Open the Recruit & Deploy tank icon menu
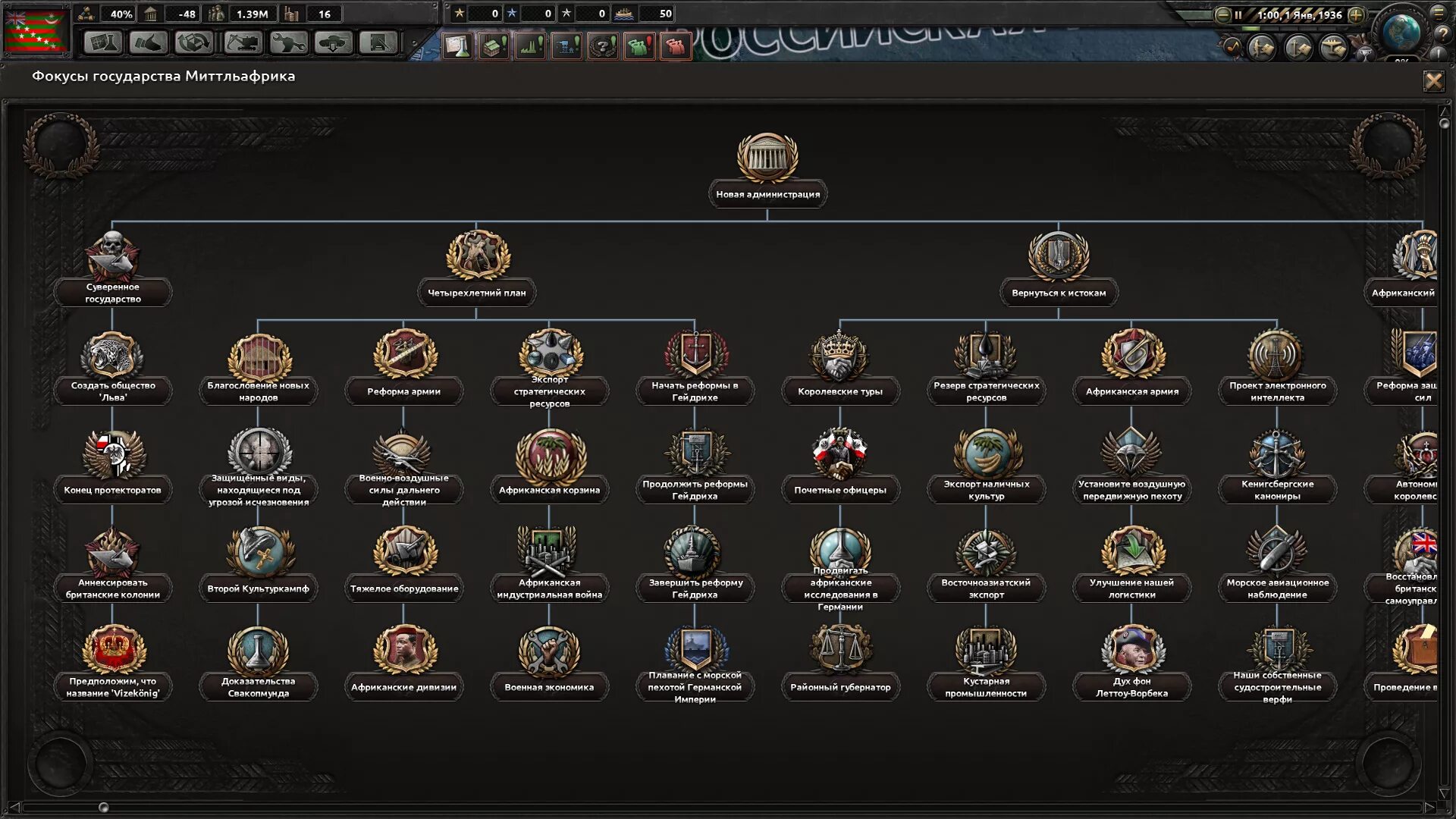This screenshot has height=819, width=1456. point(333,42)
